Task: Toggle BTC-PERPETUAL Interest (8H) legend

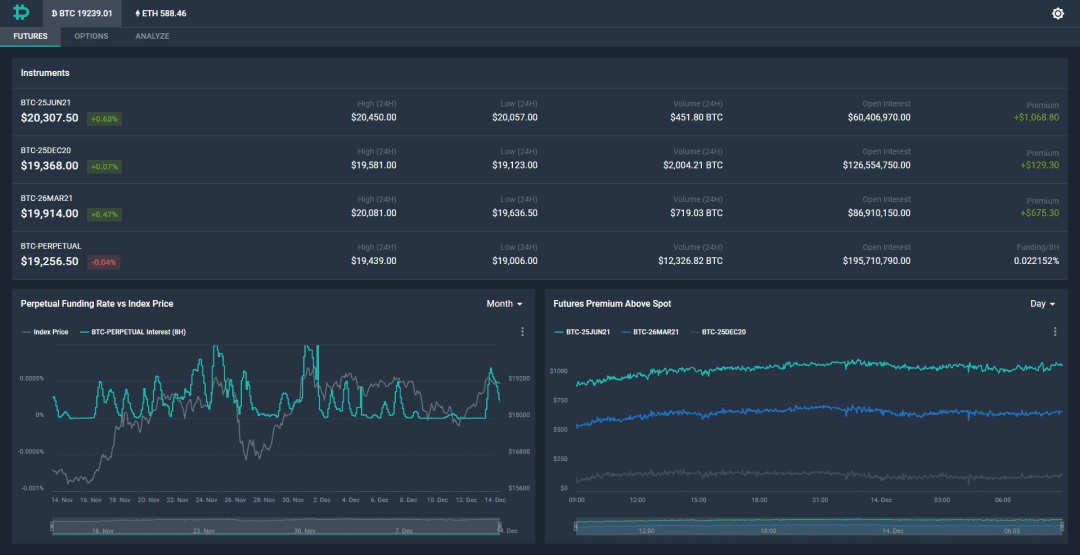Action: click(x=133, y=332)
